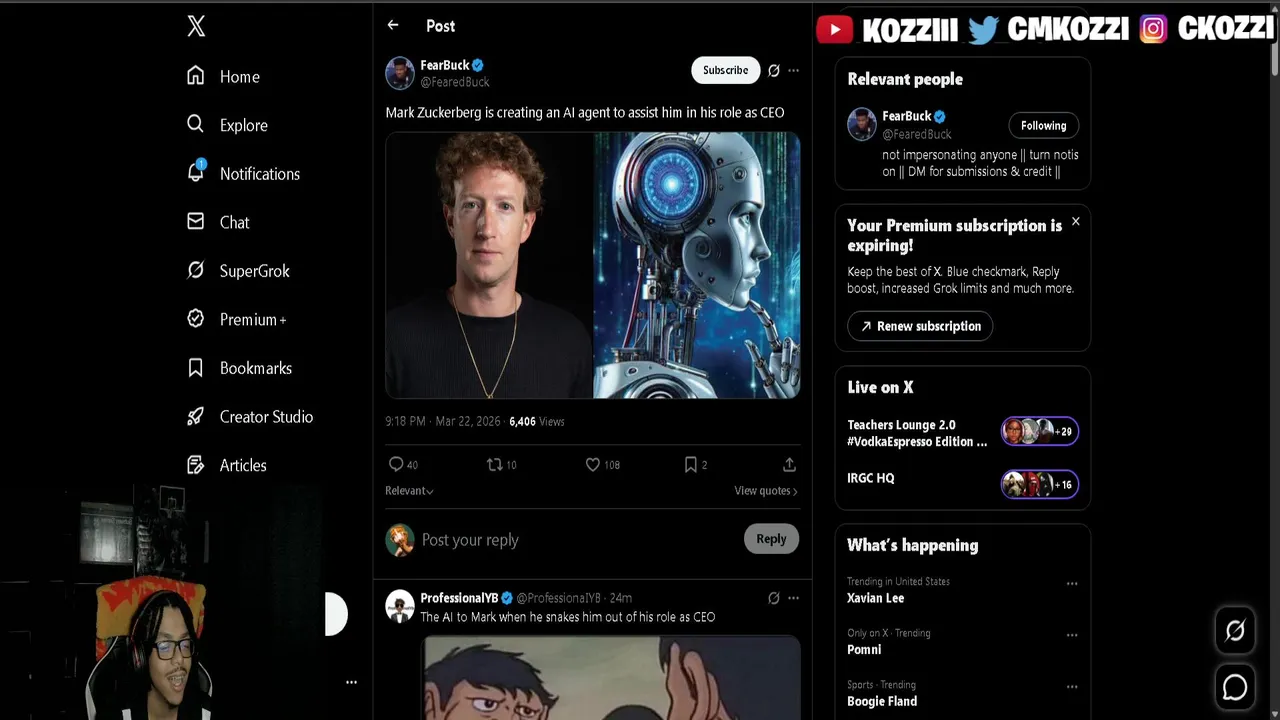Screen dimensions: 1280x720
Task: Bookmark the FearBuck post
Action: (690, 464)
